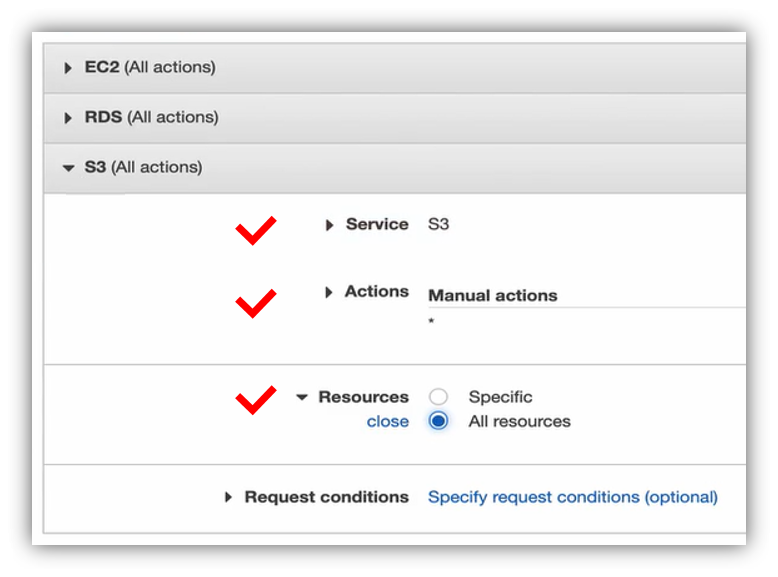Collapse the Resources row triangle
This screenshot has height=577, width=778.
302,398
